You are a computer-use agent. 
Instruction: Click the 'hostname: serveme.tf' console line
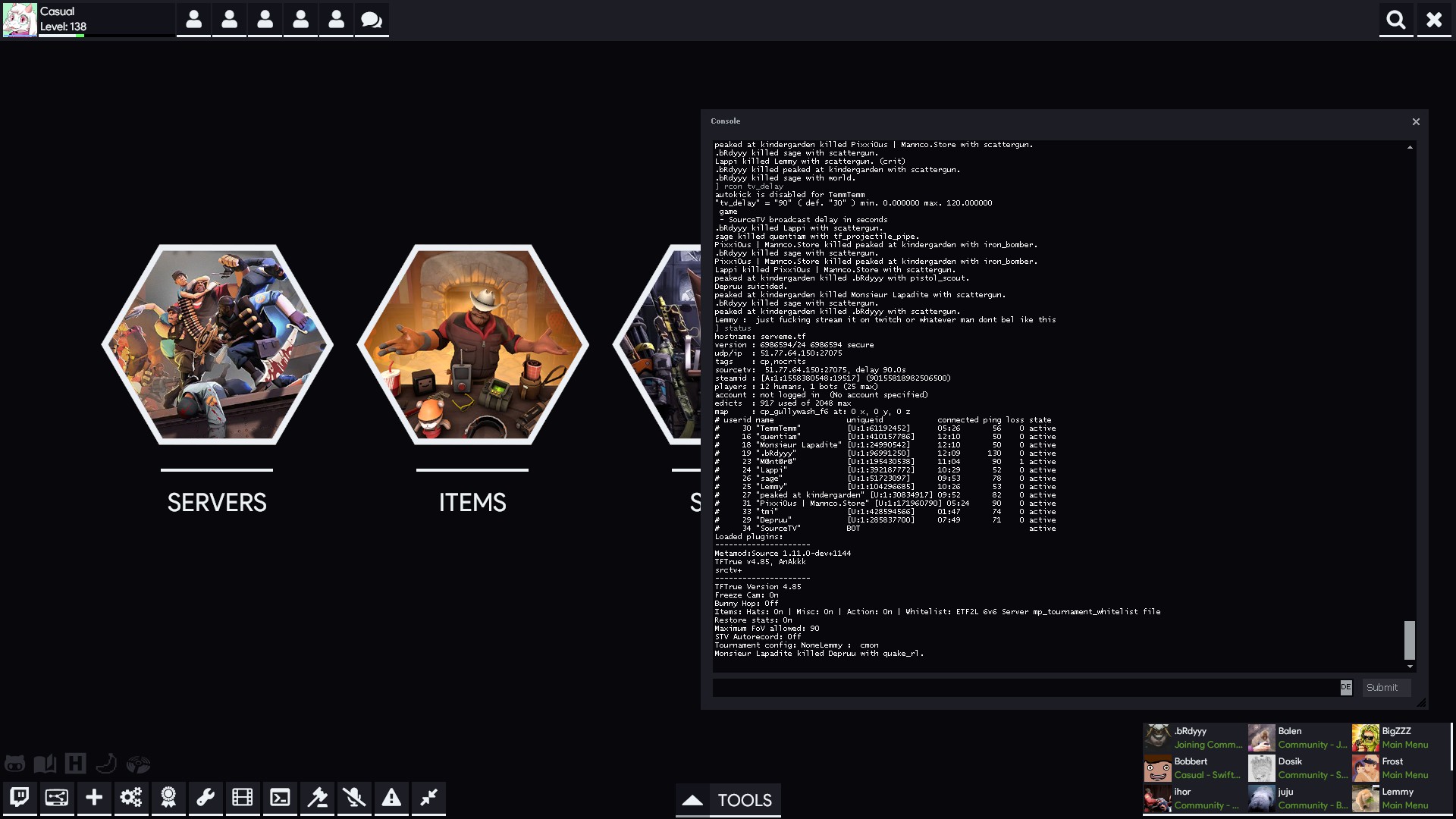click(x=760, y=337)
